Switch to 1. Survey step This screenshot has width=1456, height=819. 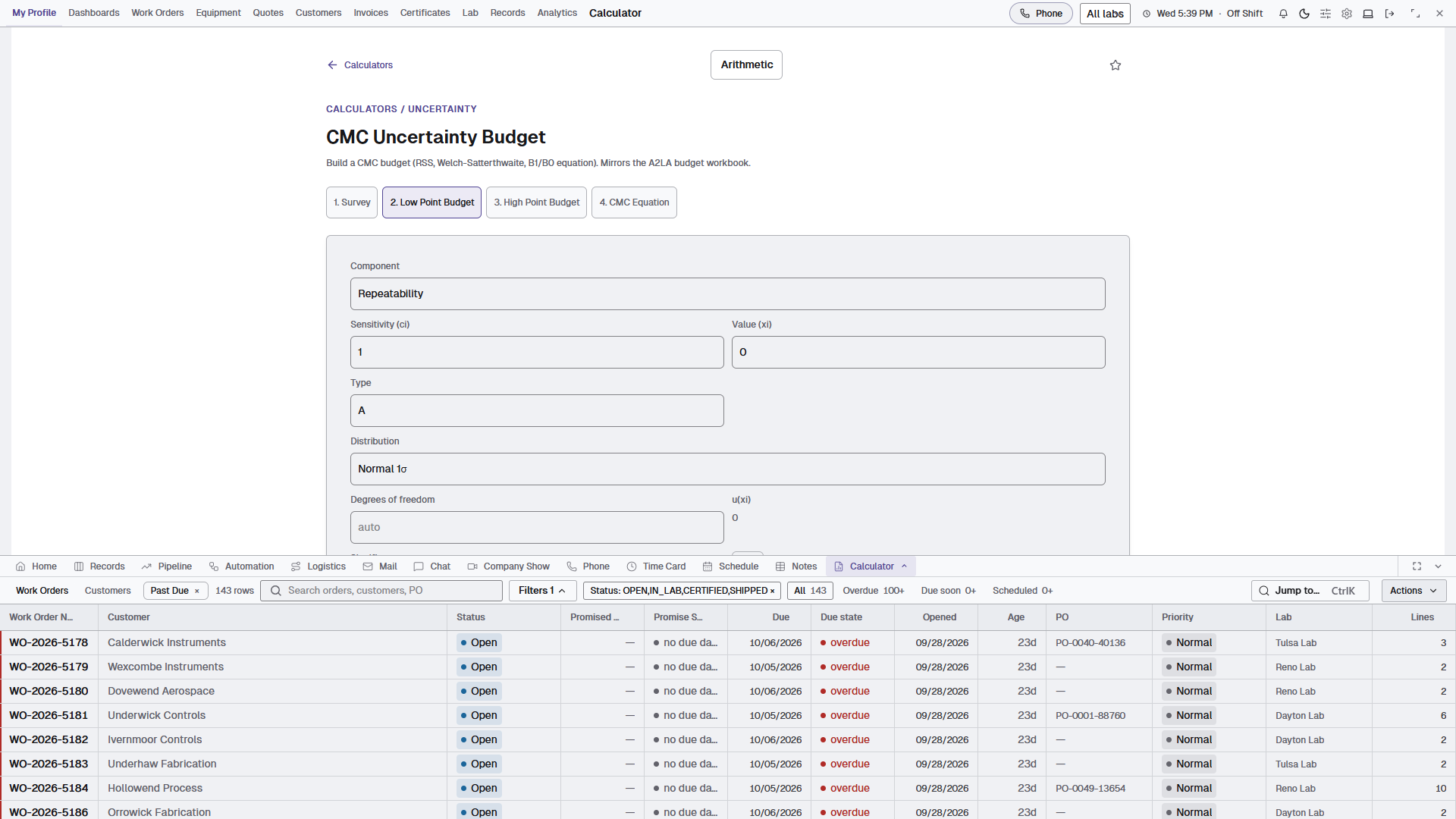click(x=352, y=202)
